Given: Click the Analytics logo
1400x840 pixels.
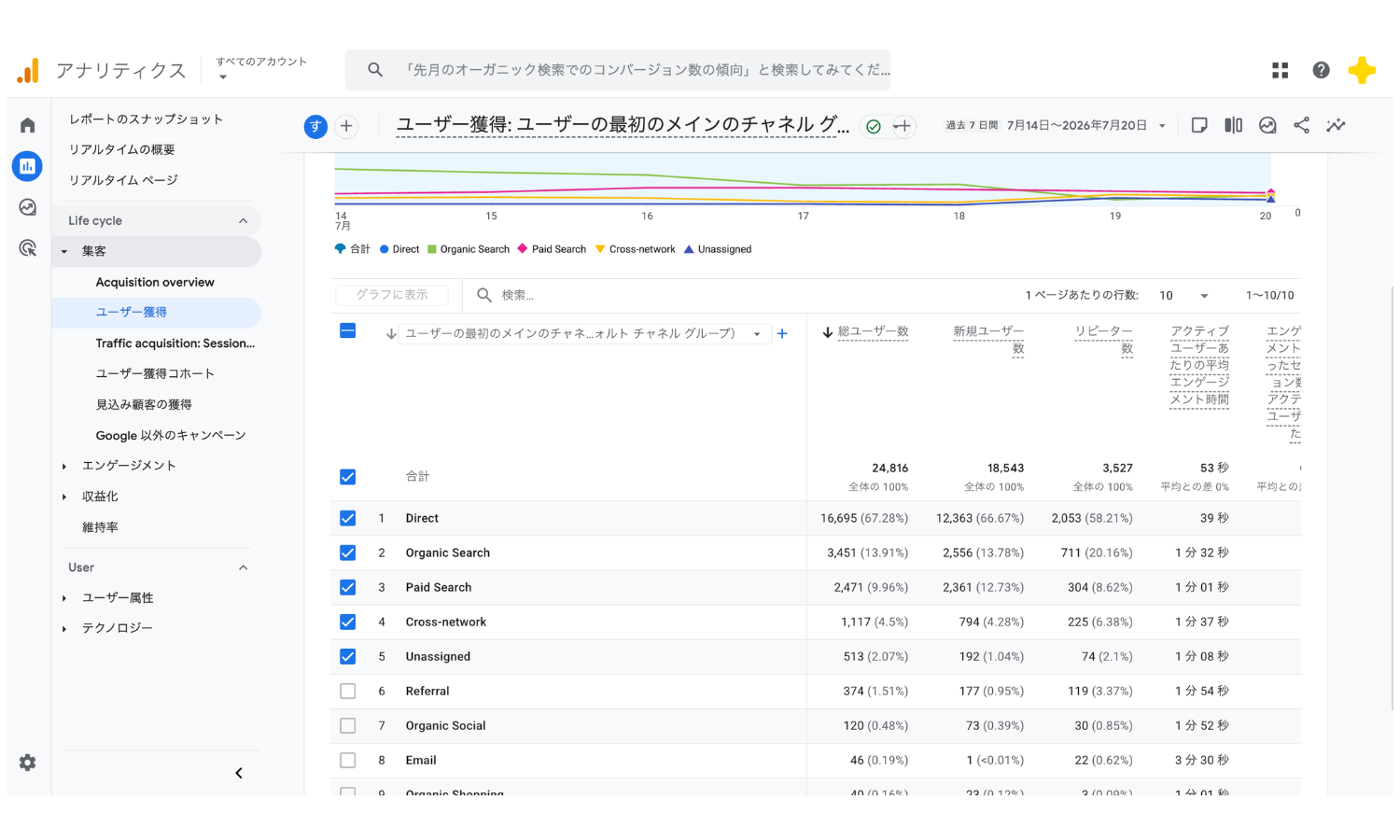Looking at the screenshot, I should pyautogui.click(x=28, y=71).
